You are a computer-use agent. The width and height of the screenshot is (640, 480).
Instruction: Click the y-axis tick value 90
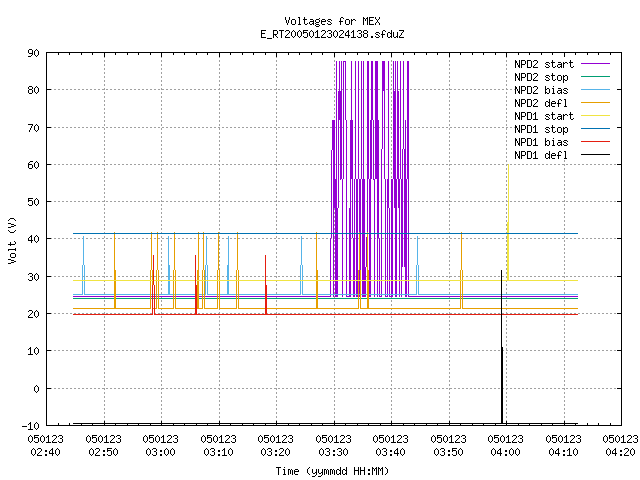click(x=33, y=53)
